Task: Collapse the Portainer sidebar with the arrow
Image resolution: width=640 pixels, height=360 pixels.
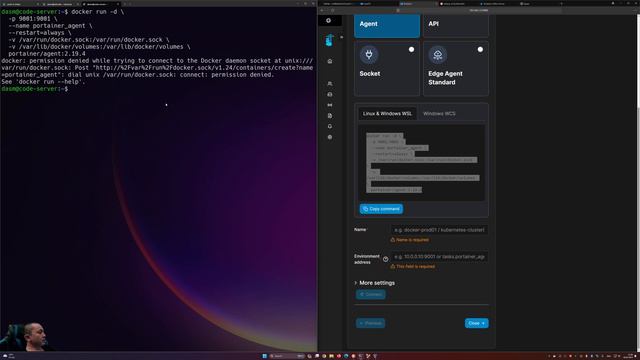Action: [x=342, y=37]
